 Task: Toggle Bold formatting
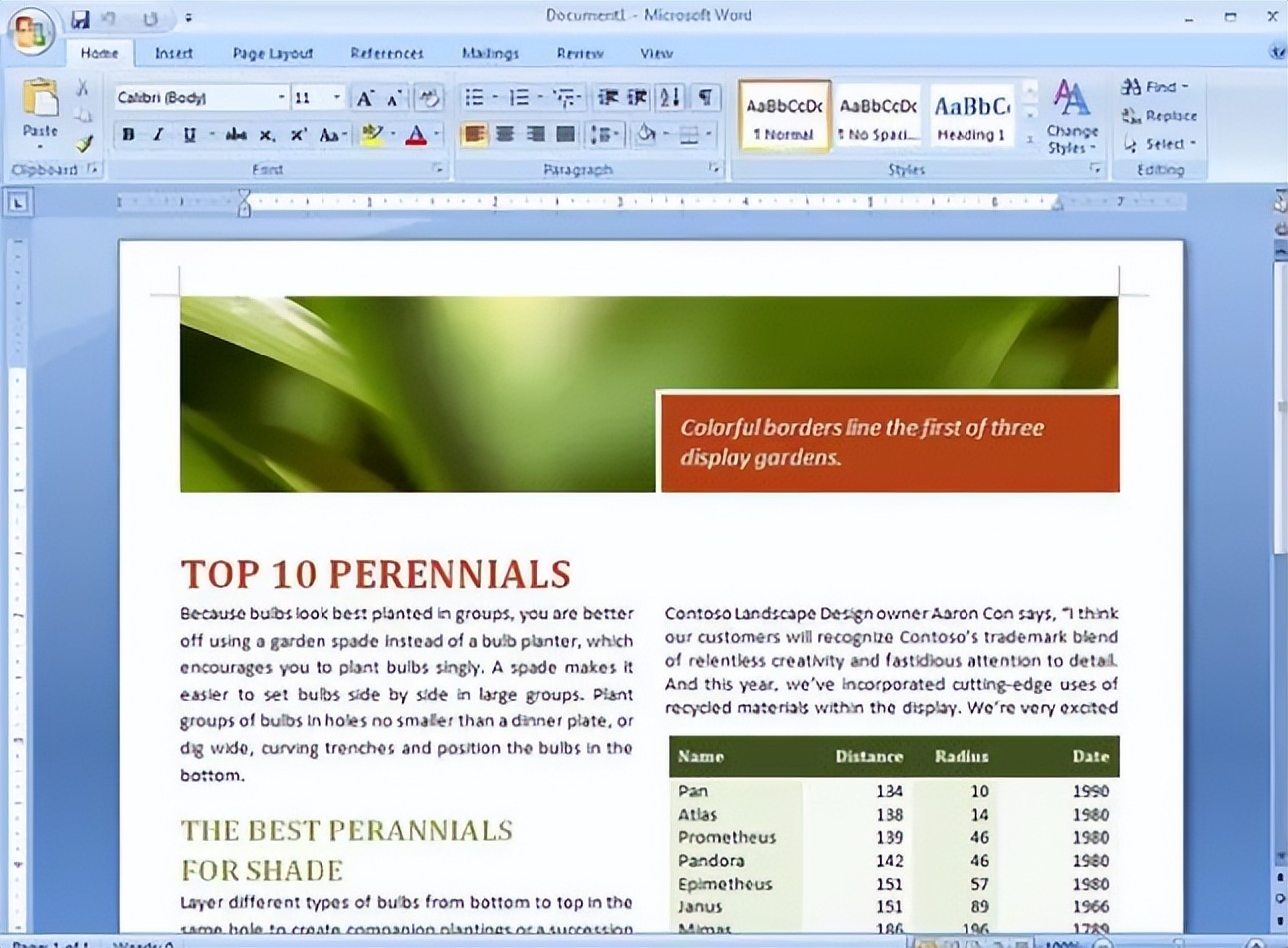(128, 135)
